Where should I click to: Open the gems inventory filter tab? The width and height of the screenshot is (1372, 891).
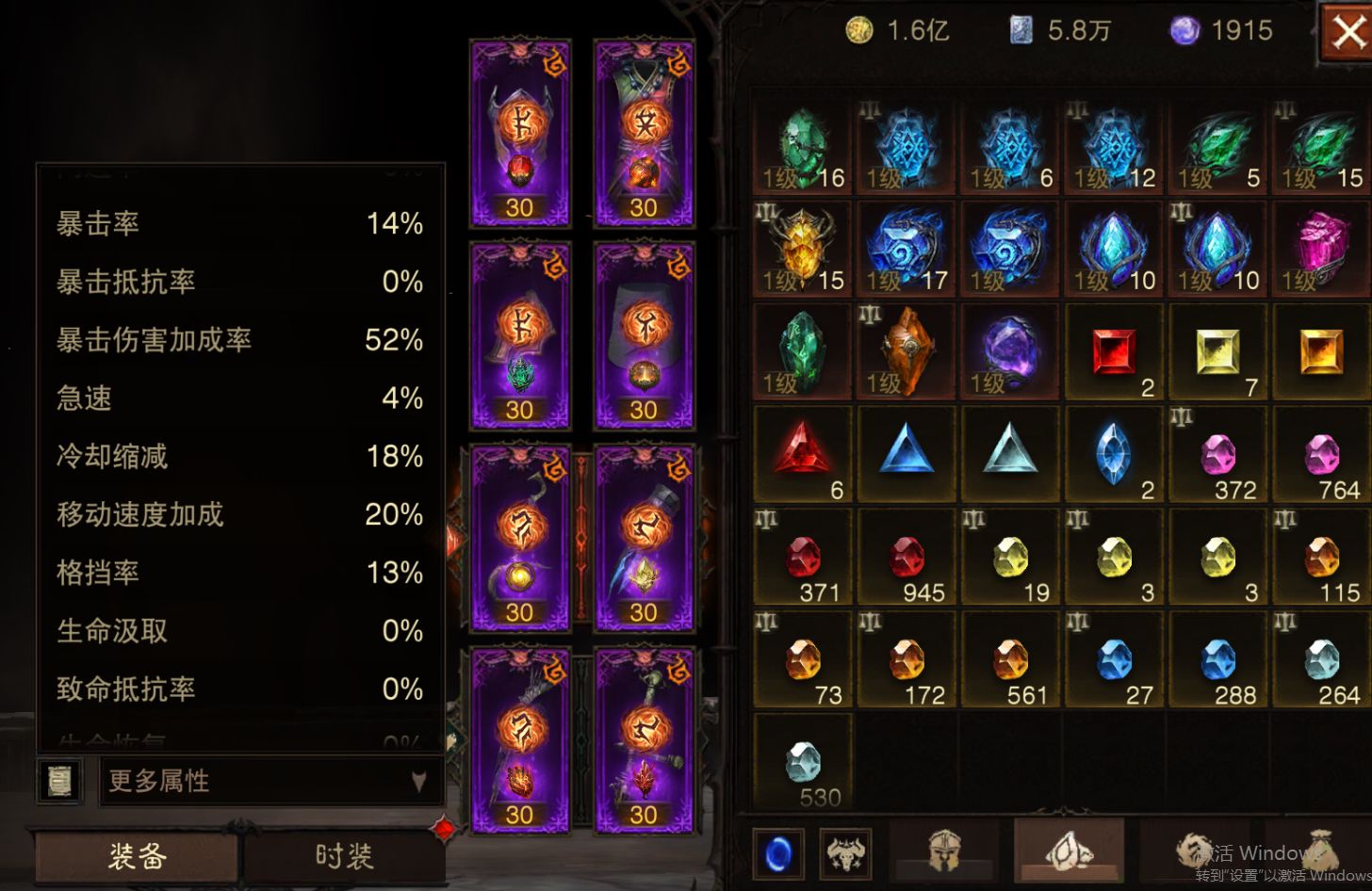tap(1070, 852)
